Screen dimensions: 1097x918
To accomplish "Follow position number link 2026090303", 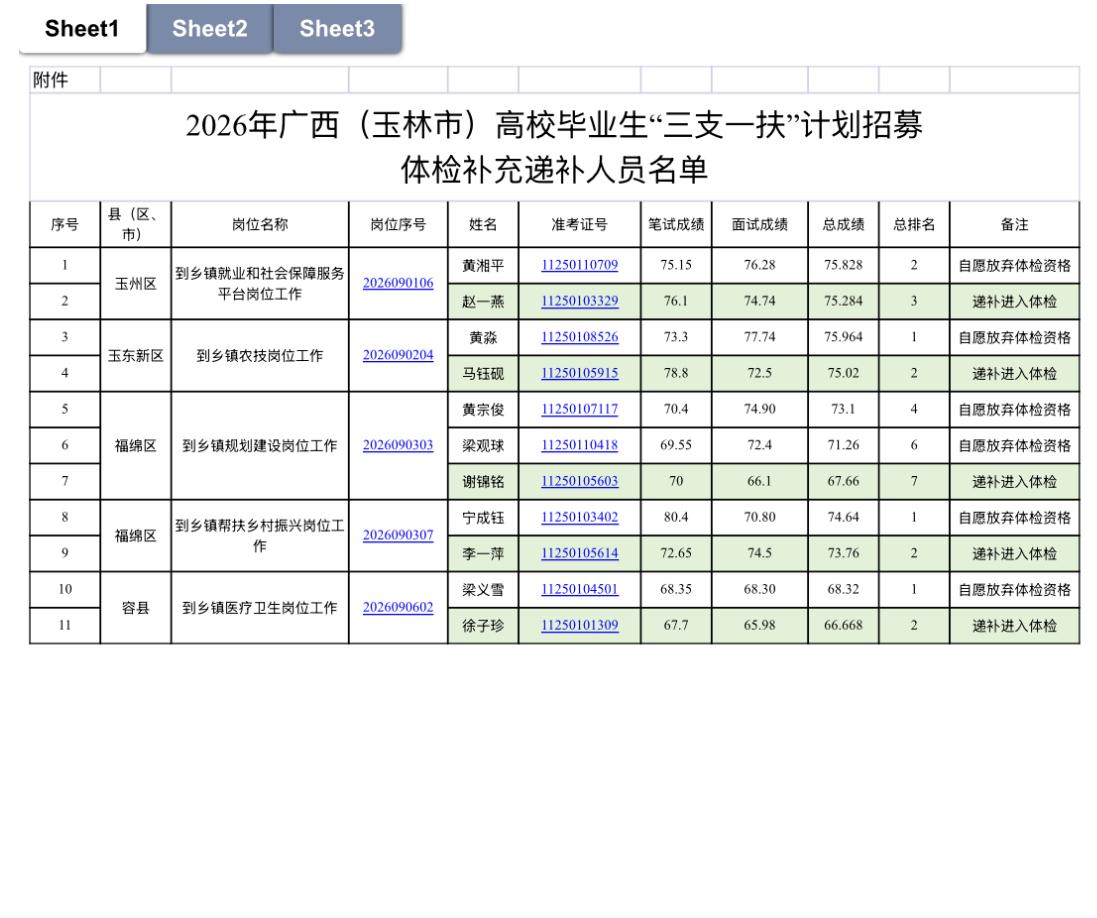I will [398, 445].
